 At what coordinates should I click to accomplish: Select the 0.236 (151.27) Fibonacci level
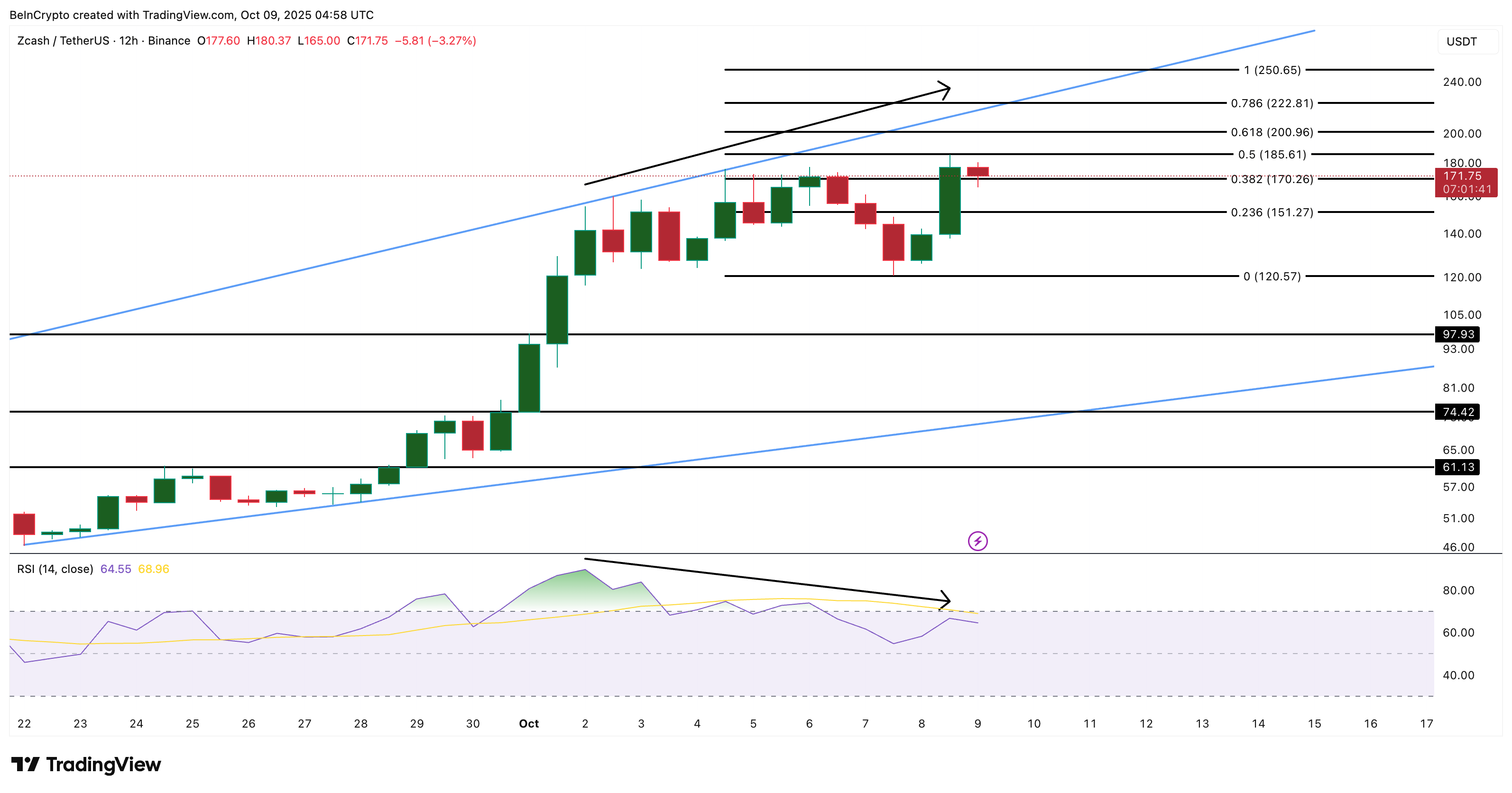1272,212
